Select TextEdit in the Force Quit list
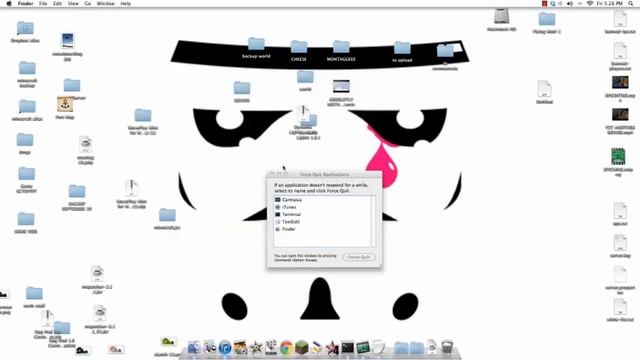The width and height of the screenshot is (640, 360). (322, 222)
